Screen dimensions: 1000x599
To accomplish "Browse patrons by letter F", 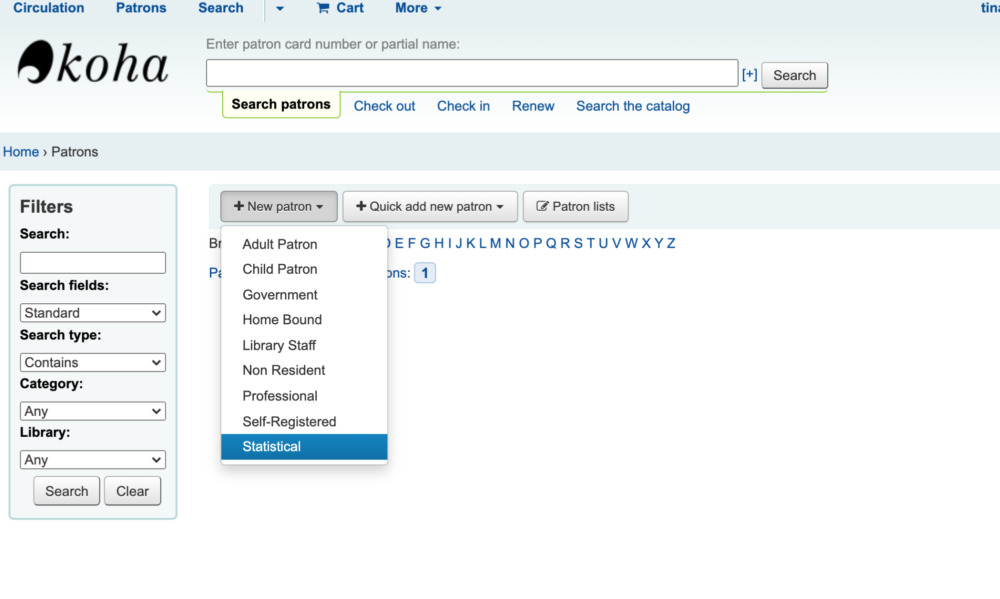I will click(x=411, y=243).
